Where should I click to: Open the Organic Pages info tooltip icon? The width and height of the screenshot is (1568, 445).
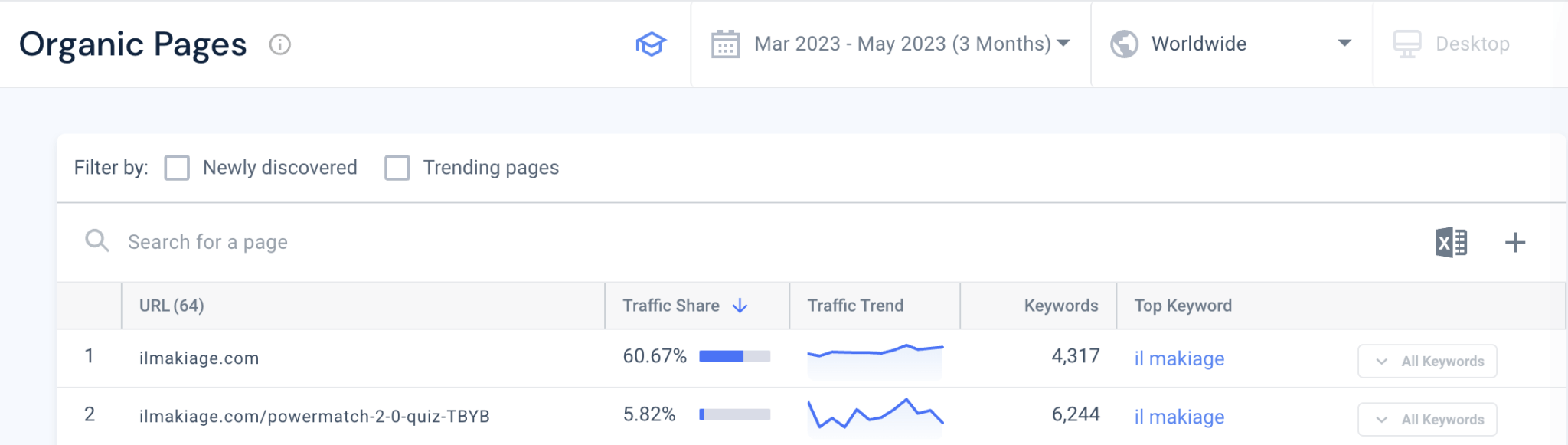click(x=280, y=44)
